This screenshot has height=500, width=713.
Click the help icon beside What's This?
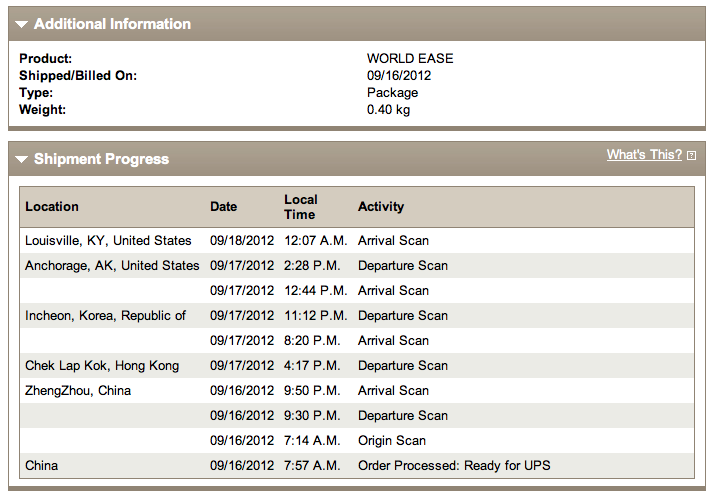[691, 156]
